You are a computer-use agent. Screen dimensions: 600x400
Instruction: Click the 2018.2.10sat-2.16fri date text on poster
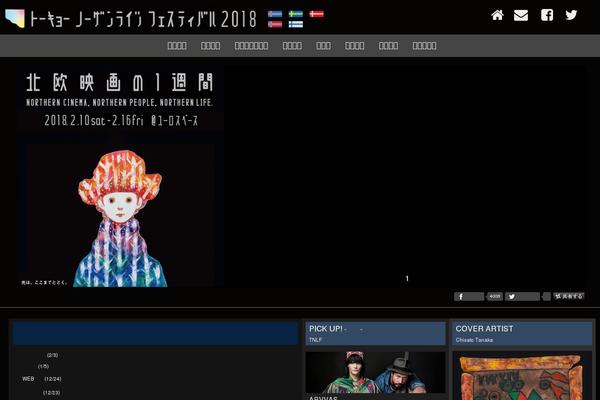(x=94, y=121)
